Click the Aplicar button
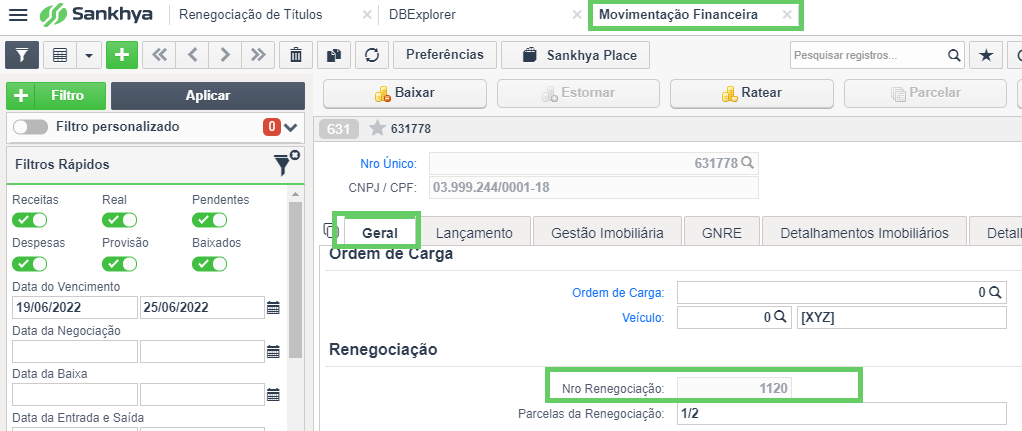Screen dimensions: 1022x431 click(x=208, y=96)
